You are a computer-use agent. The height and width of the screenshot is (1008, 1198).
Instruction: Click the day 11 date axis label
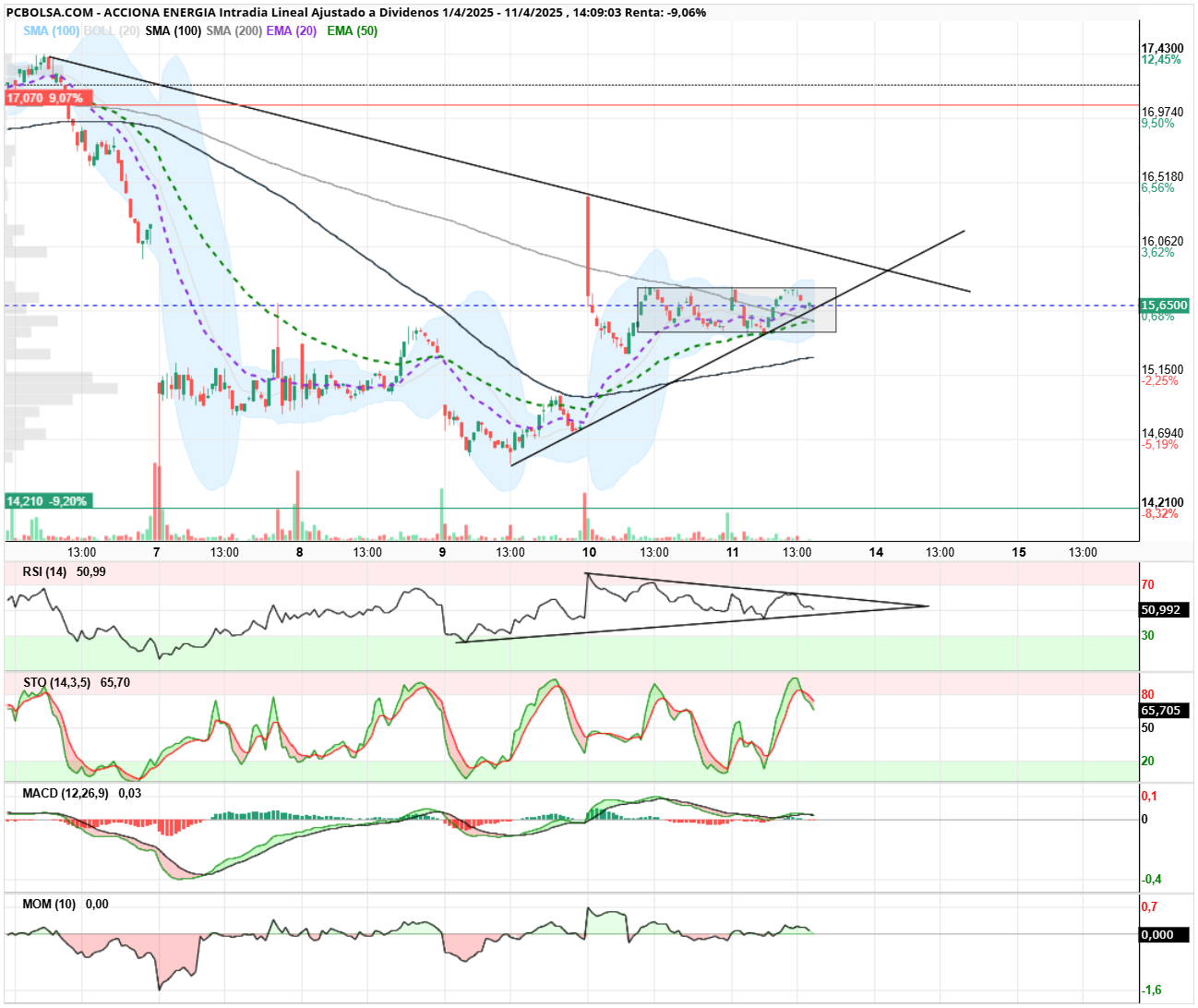click(732, 552)
